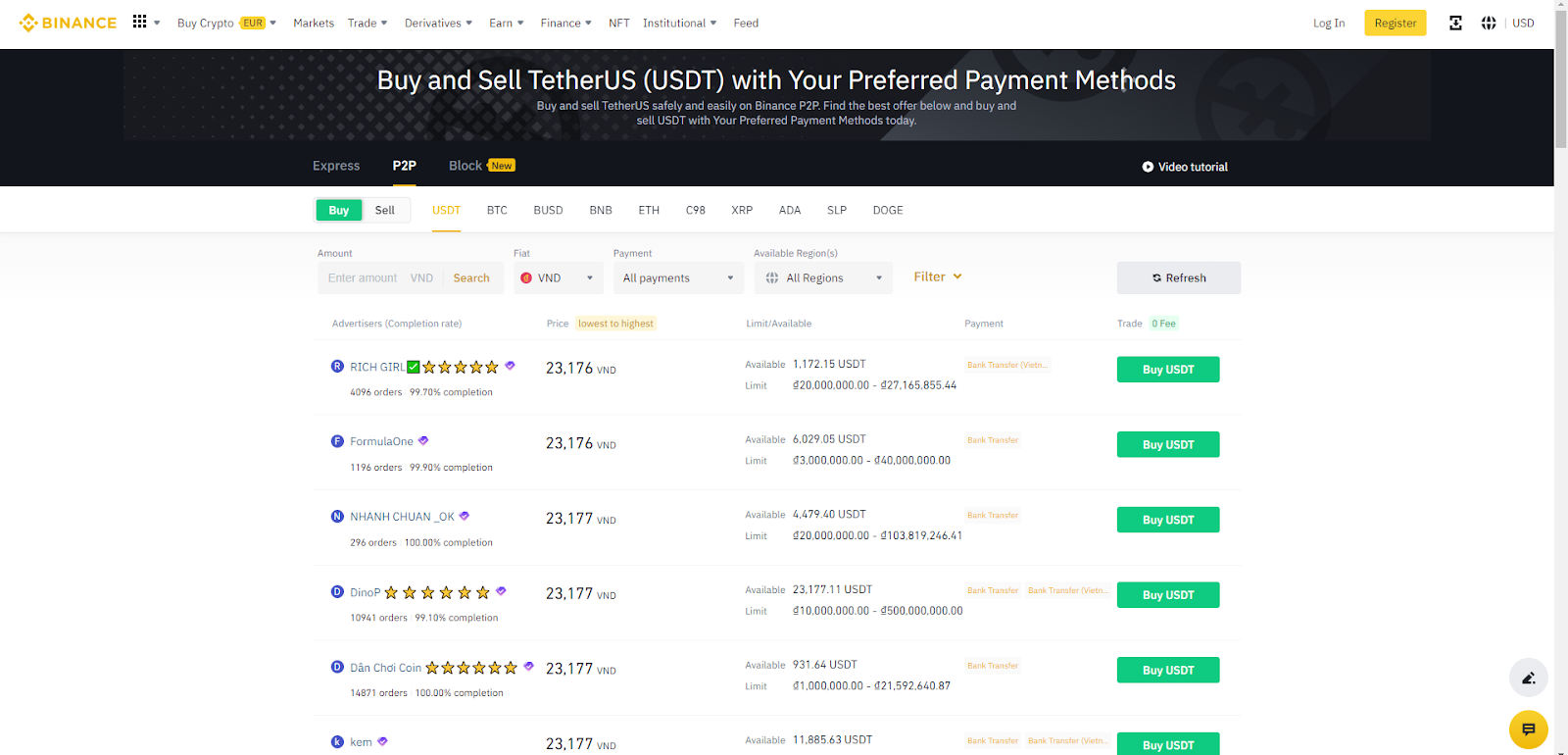Buy USDT from RICH GIRL

[x=1168, y=369]
